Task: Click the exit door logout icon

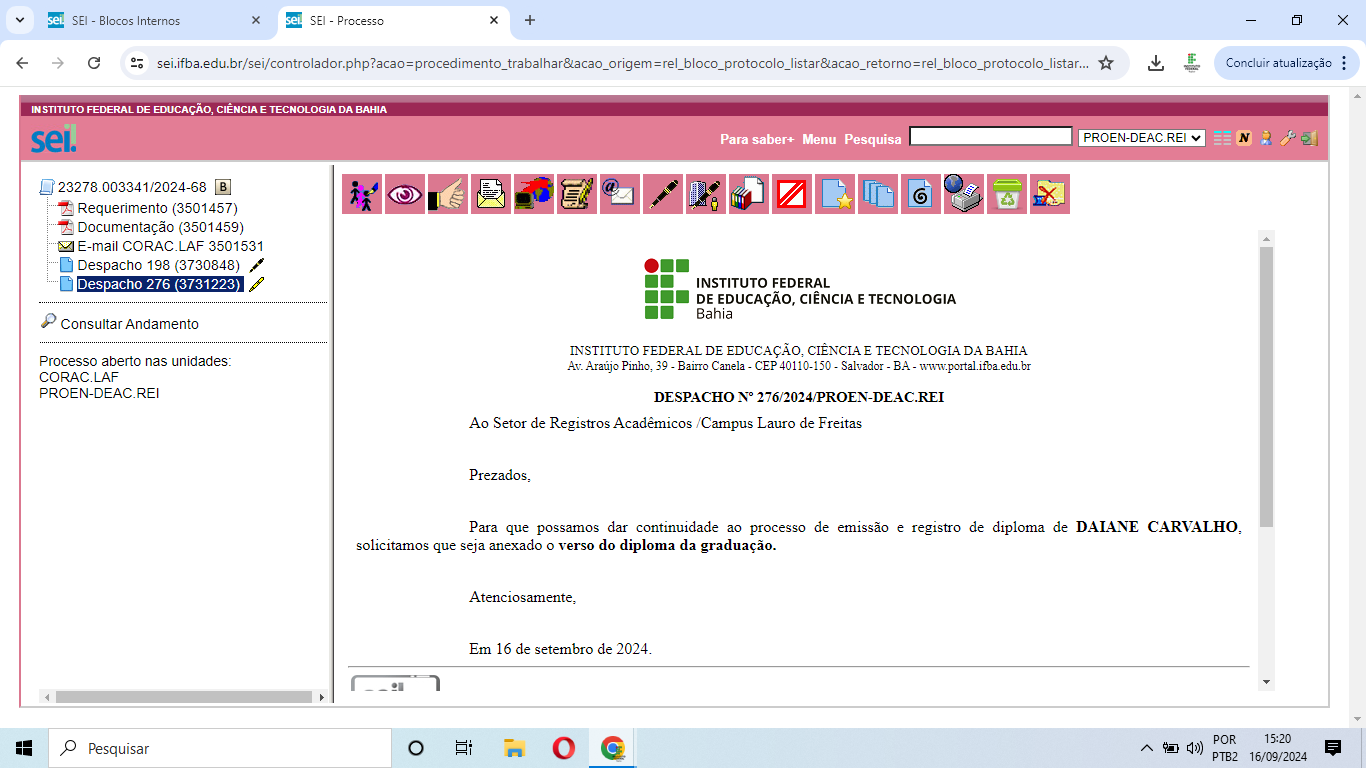Action: 1310,138
